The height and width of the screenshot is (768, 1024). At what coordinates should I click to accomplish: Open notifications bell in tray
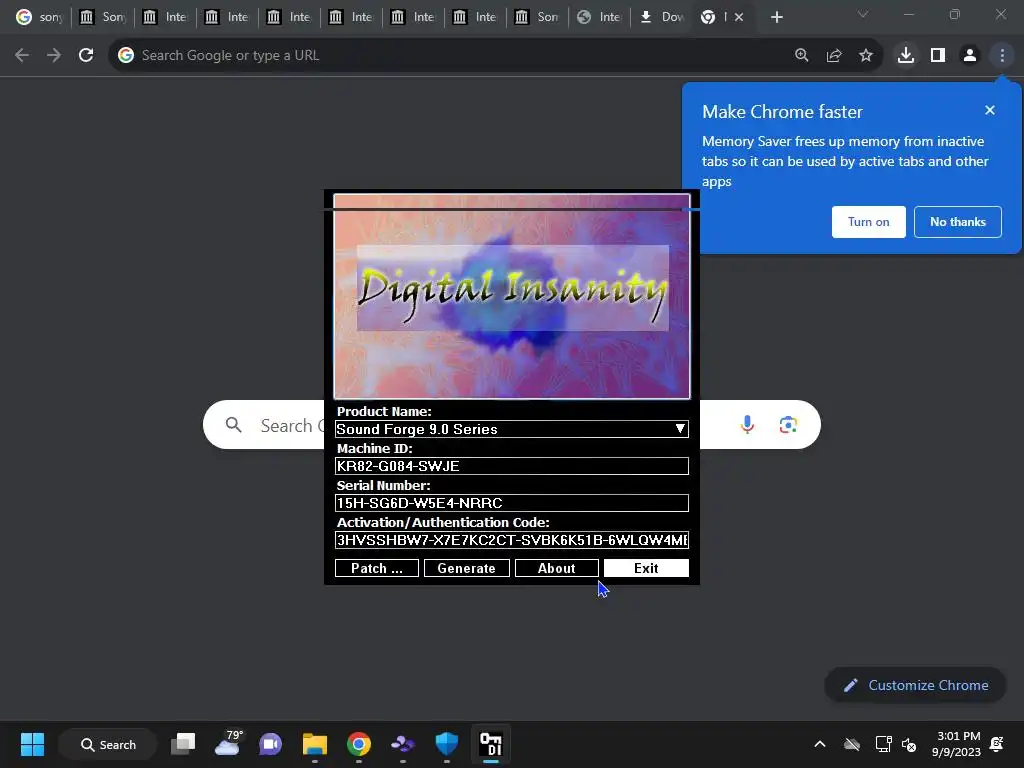pos(997,744)
